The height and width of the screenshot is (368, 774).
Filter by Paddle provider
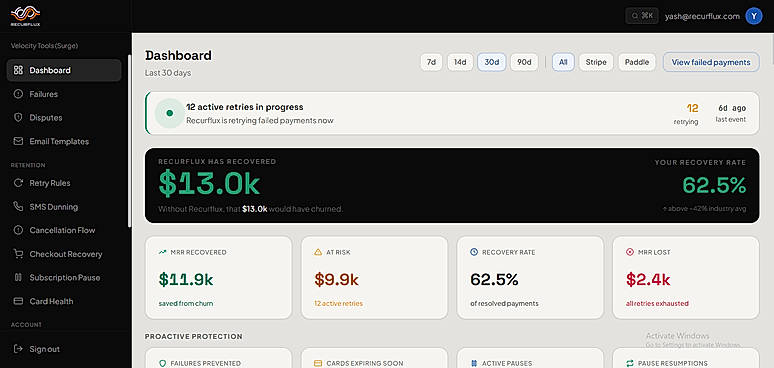click(637, 62)
